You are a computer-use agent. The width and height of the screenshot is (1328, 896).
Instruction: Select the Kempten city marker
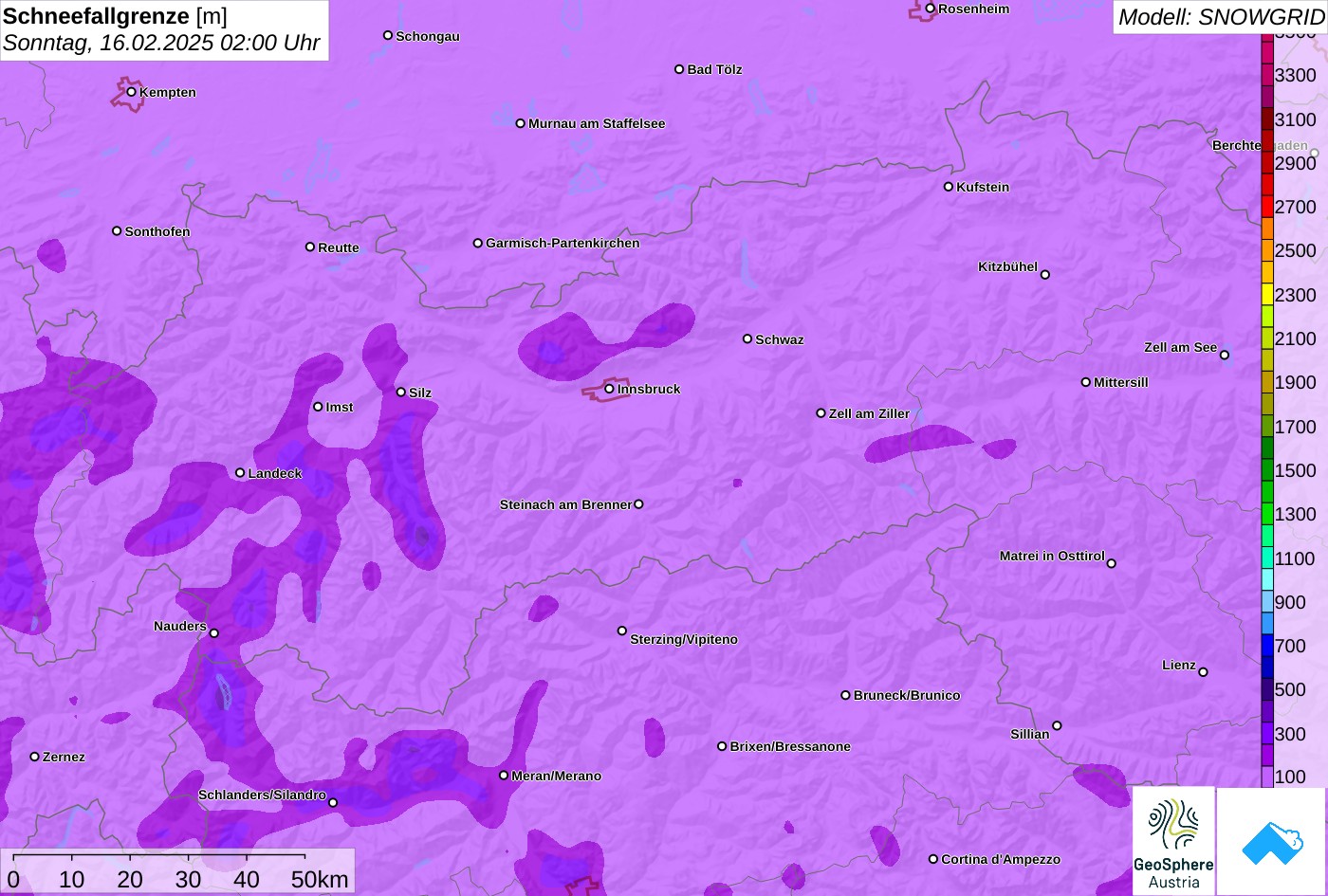tap(132, 92)
